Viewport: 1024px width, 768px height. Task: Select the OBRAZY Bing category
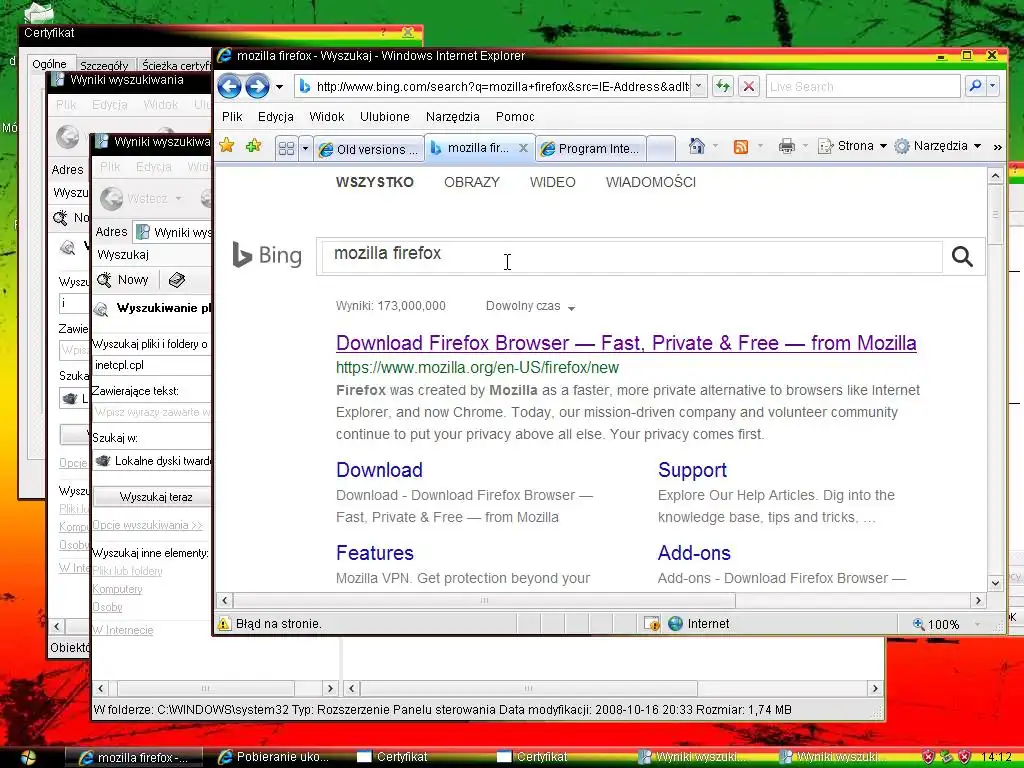(x=472, y=182)
